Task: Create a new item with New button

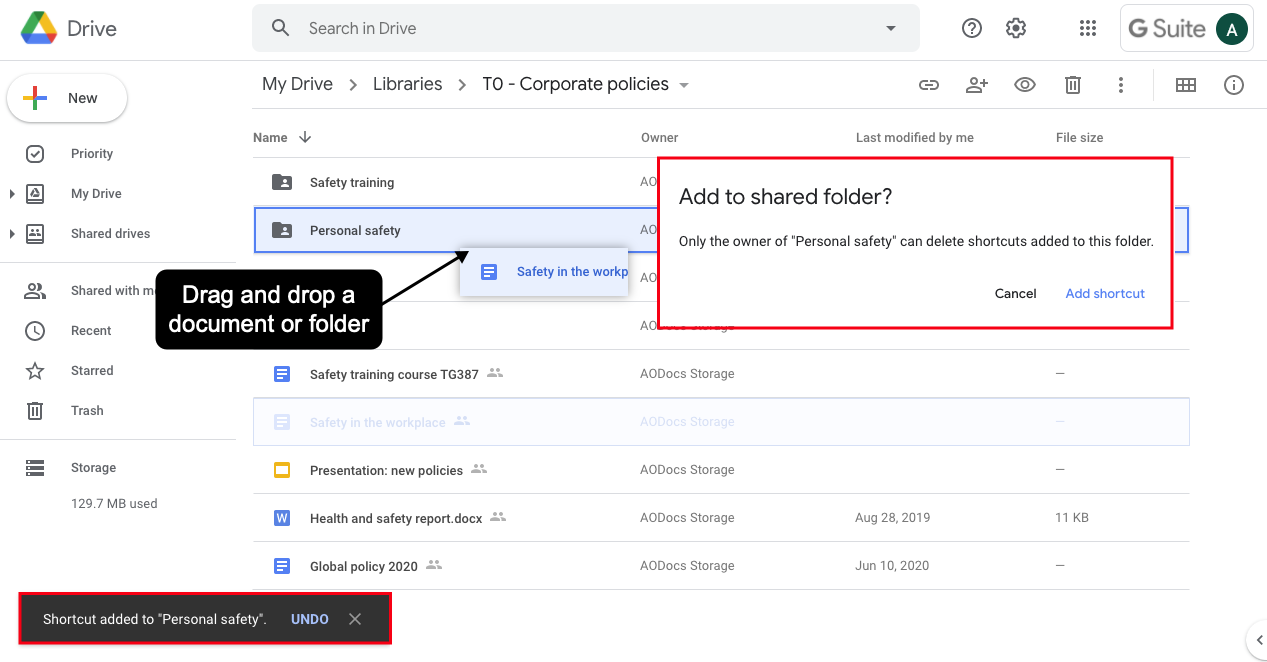Action: (67, 98)
